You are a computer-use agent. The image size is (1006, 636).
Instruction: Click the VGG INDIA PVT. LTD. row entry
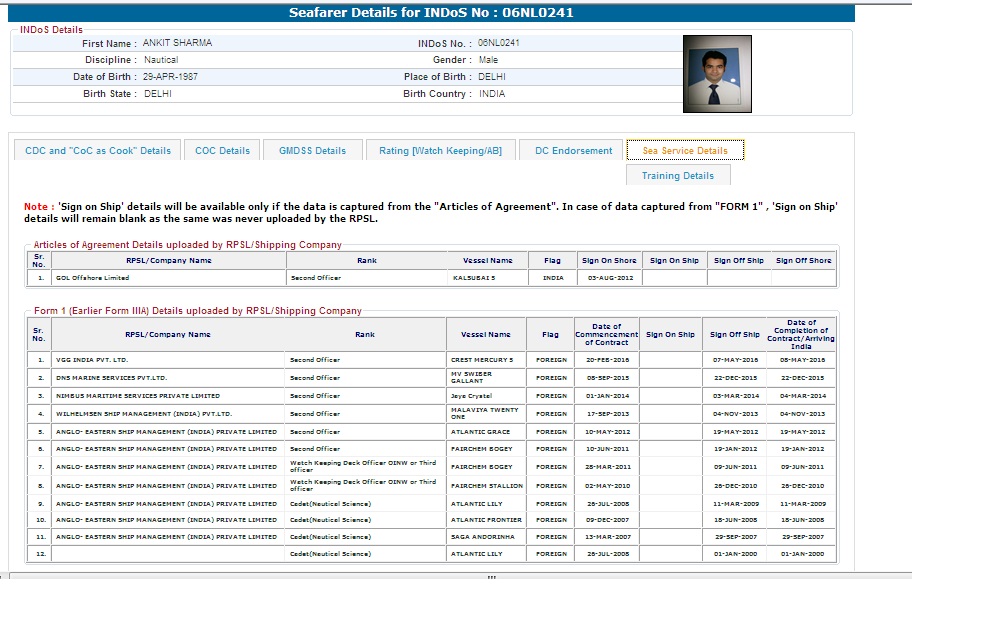point(92,359)
